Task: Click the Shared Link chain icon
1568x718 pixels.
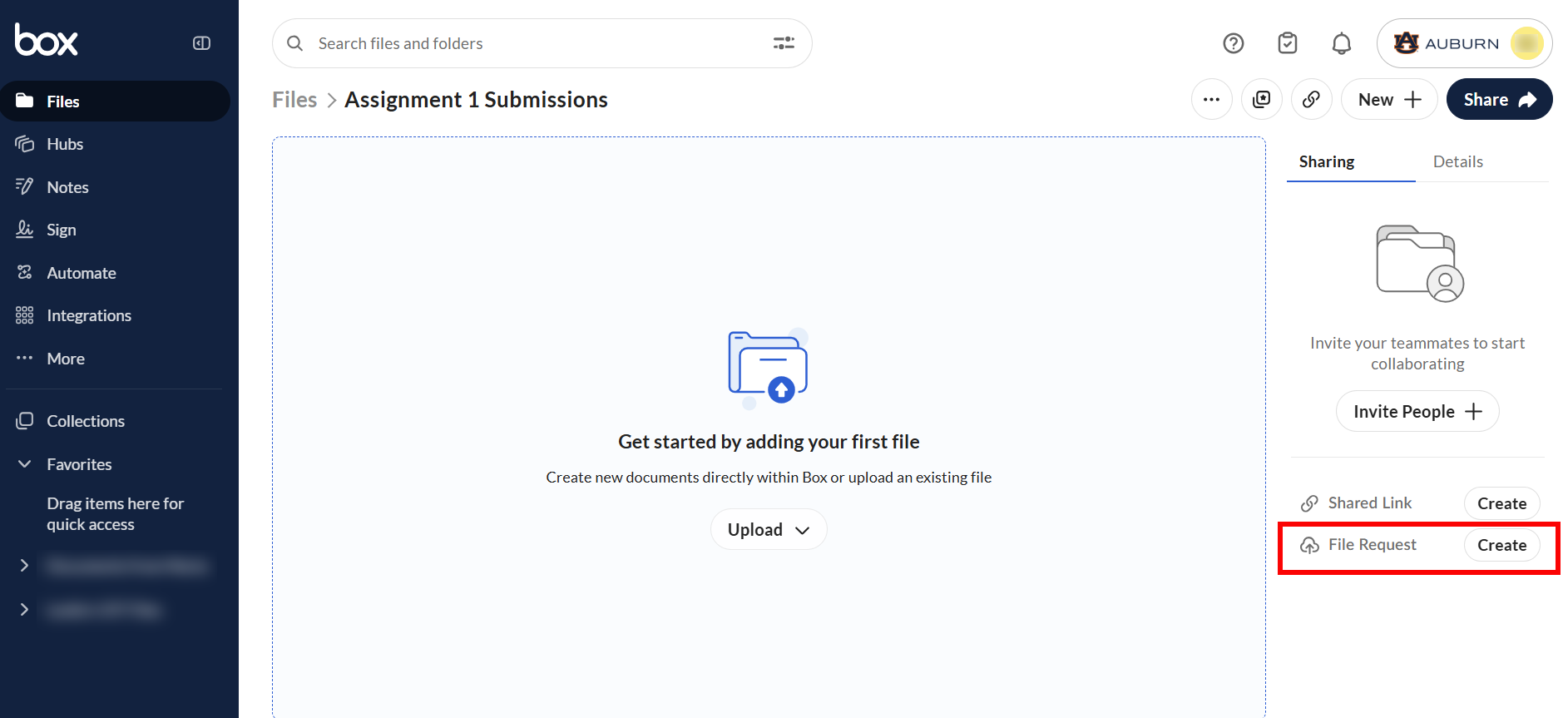Action: pos(1309,503)
